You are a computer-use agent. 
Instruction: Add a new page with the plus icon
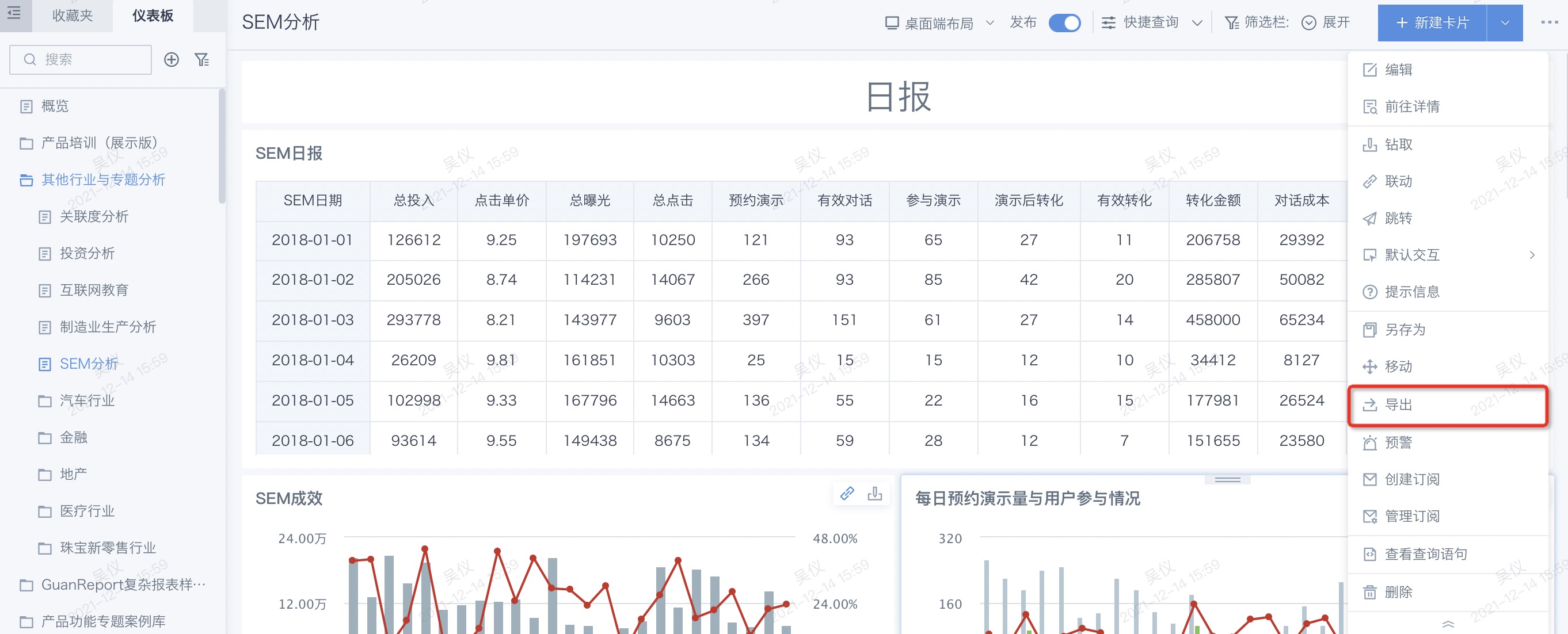point(172,60)
